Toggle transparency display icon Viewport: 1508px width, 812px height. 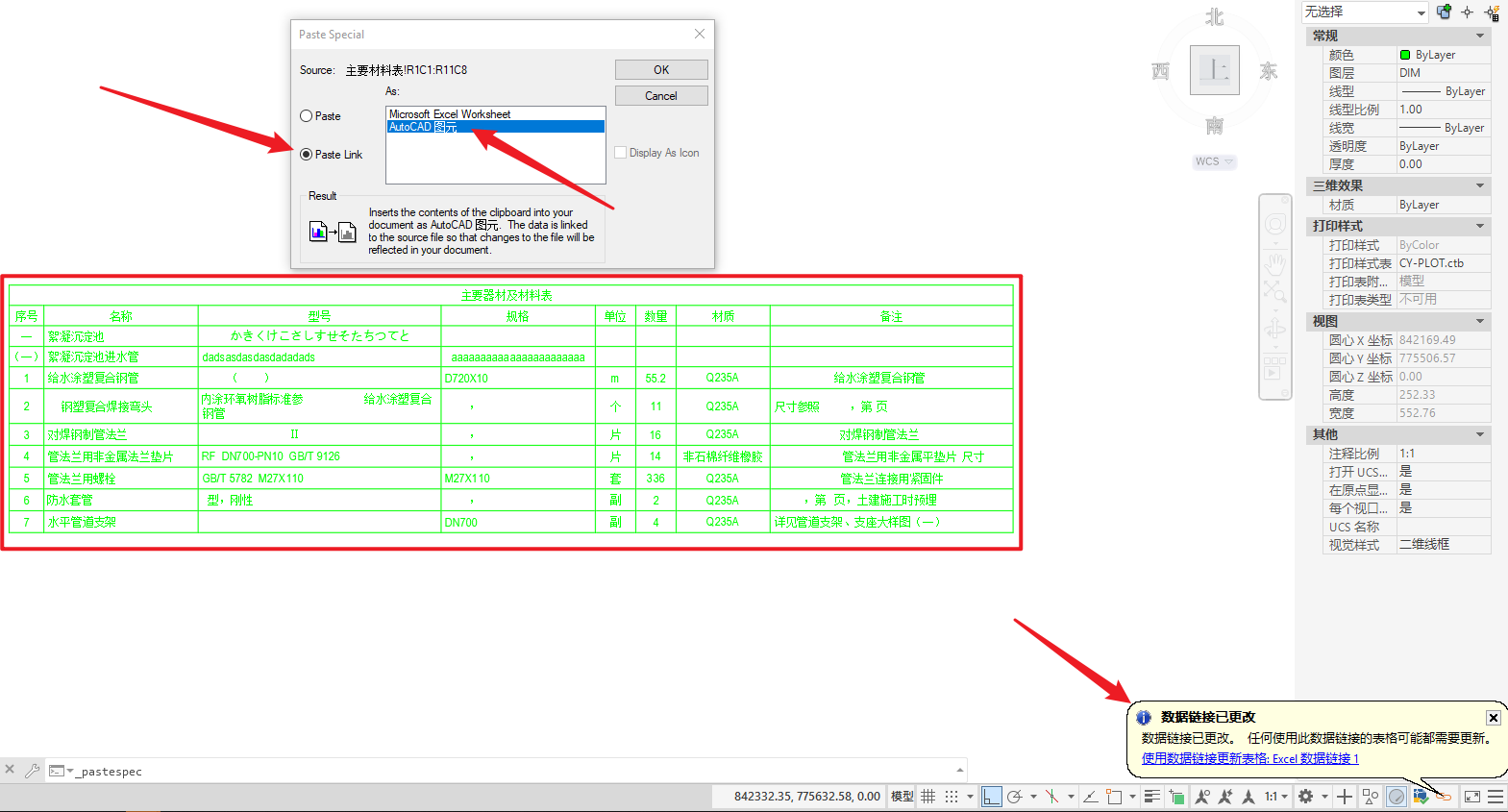[x=1176, y=797]
